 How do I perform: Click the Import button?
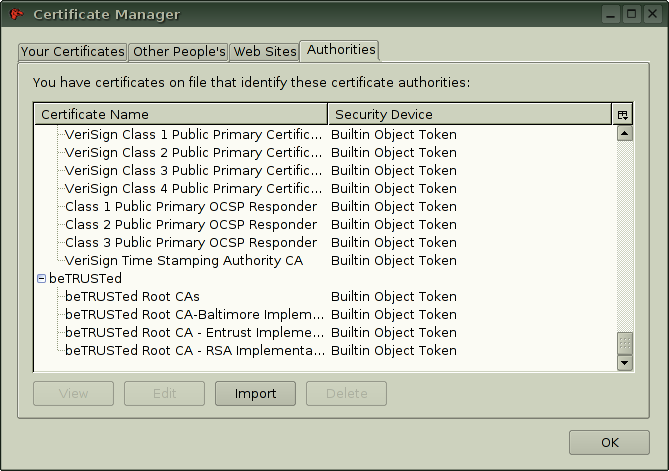(x=255, y=393)
